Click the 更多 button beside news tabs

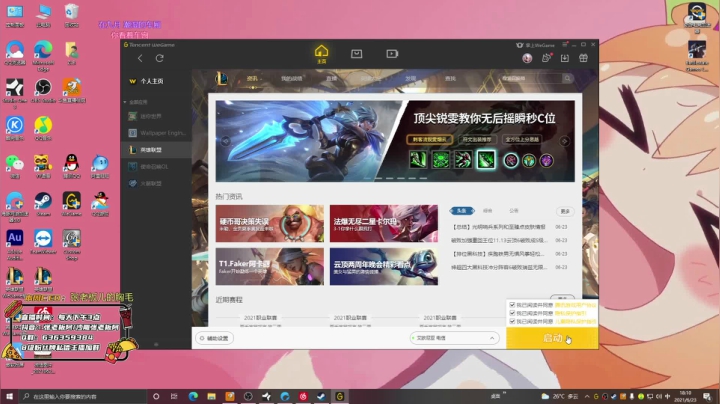565,211
